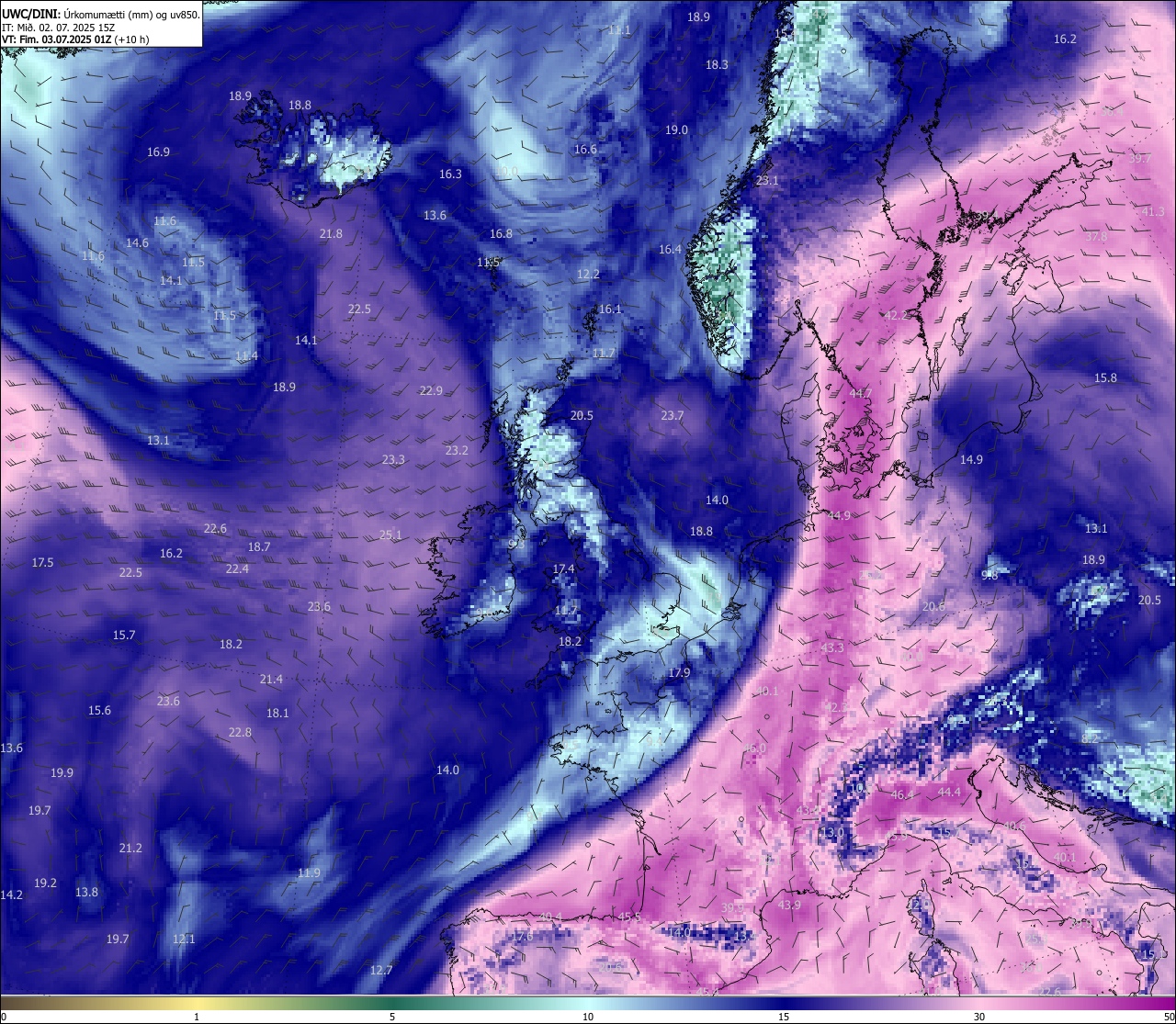Click the 18.1 value on the map
The image size is (1176, 1024).
pyautogui.click(x=277, y=713)
